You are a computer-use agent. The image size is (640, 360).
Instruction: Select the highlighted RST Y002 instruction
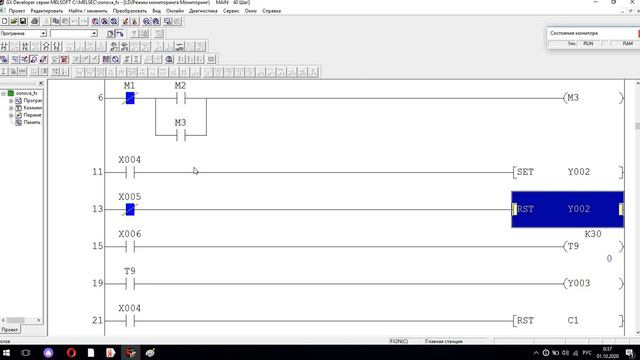click(x=568, y=209)
